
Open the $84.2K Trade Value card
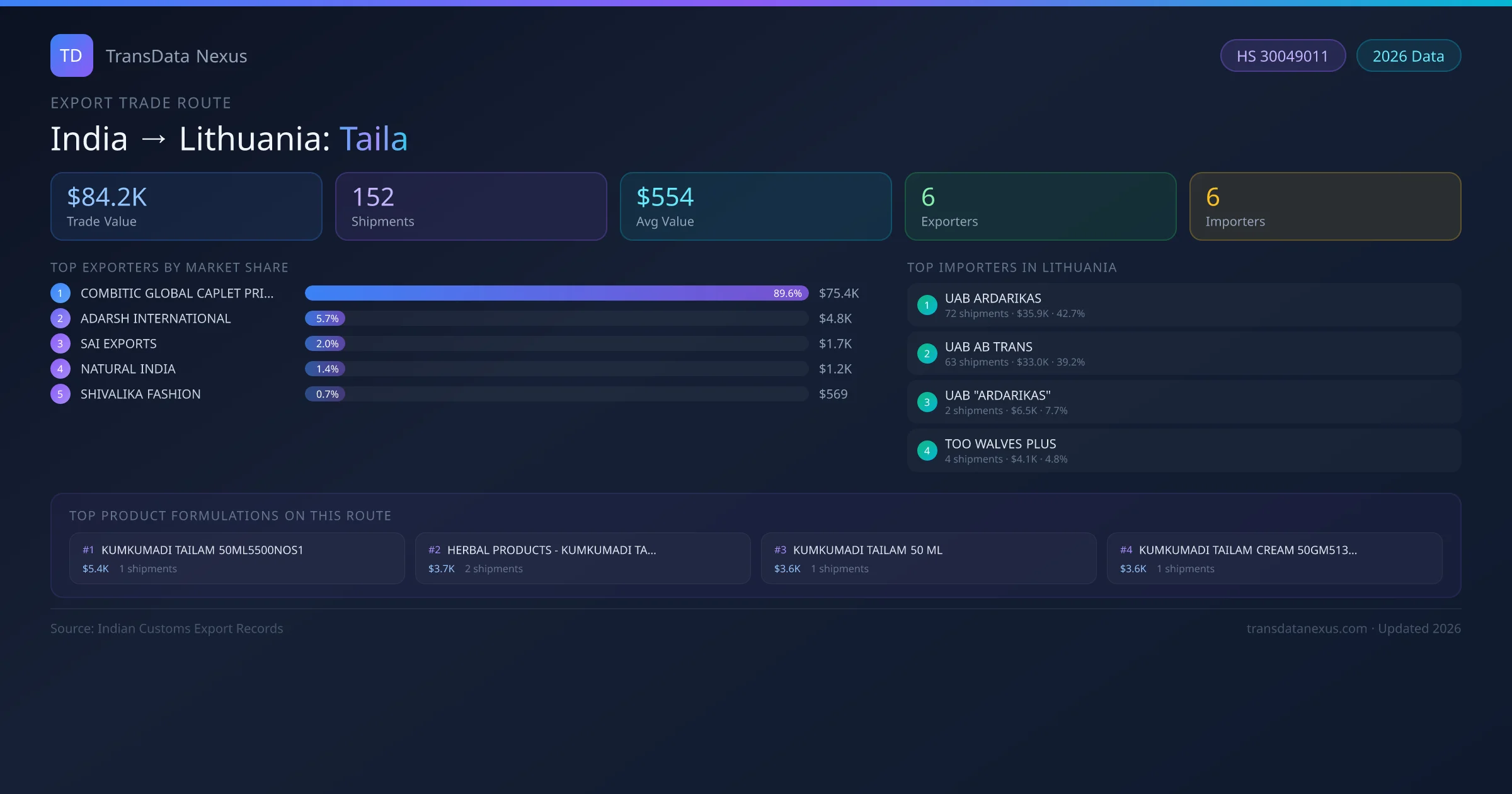186,207
